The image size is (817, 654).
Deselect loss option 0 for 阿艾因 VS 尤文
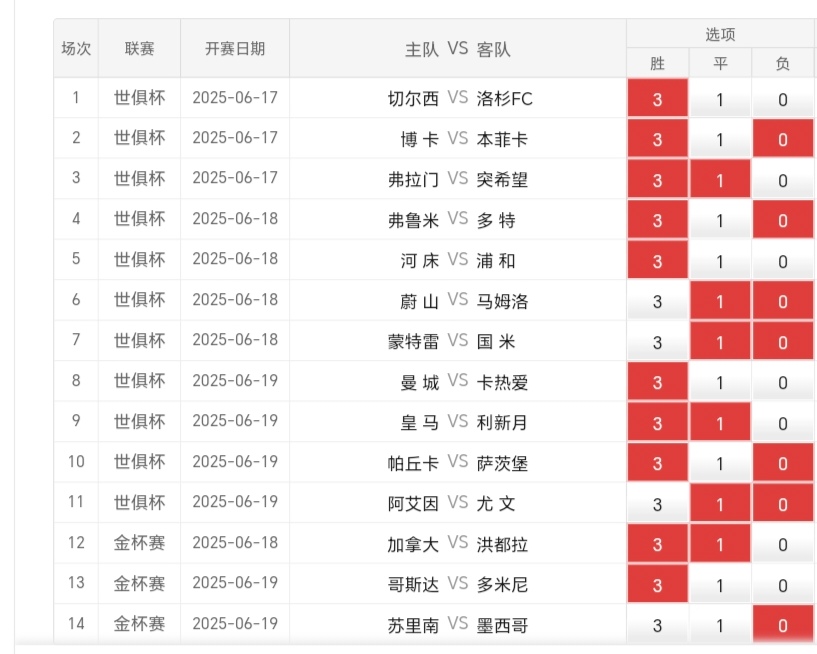(x=783, y=503)
